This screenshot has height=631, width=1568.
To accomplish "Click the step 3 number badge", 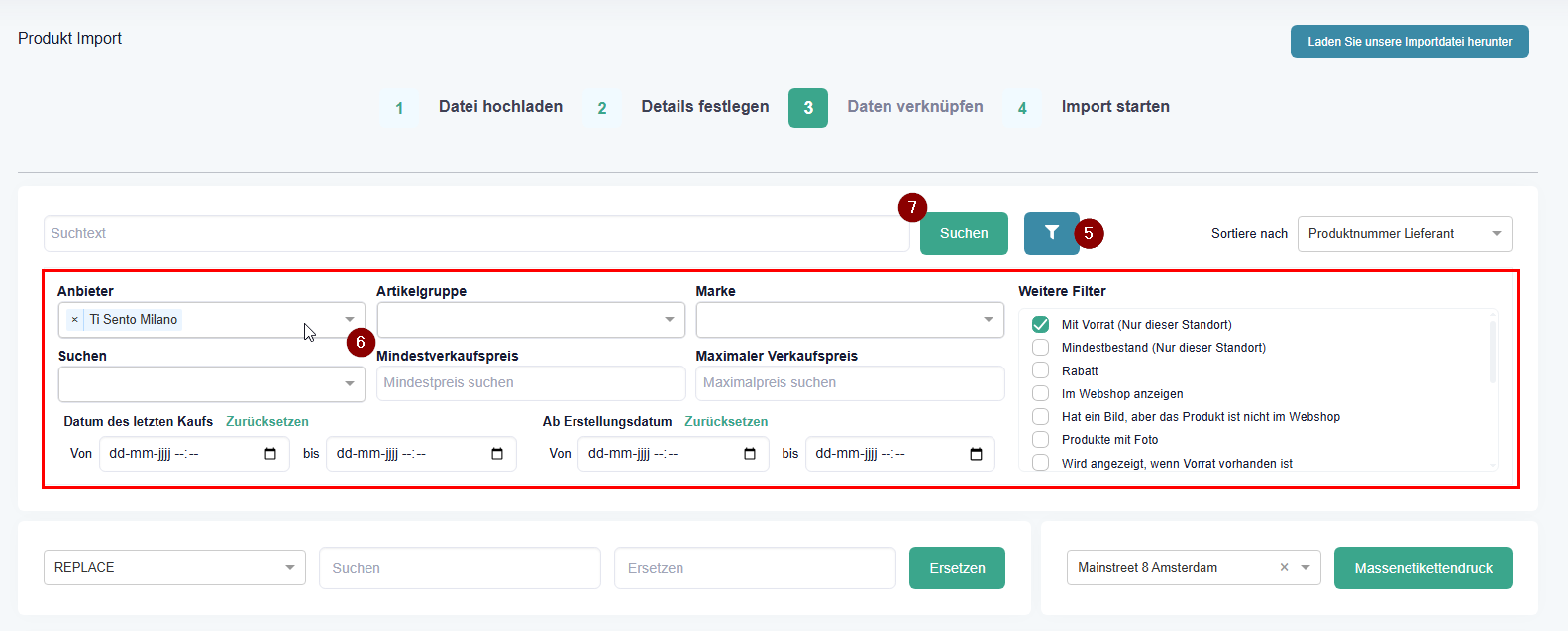I will (x=807, y=108).
